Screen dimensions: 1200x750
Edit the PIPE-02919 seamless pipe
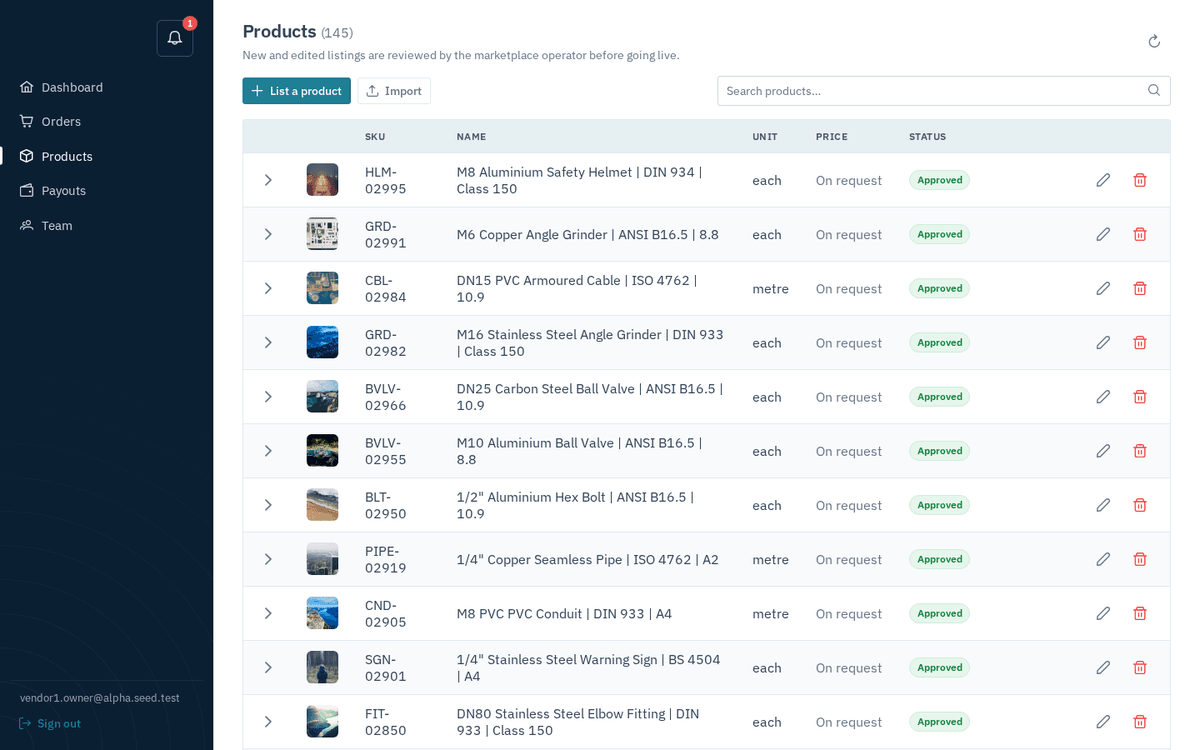pos(1103,559)
